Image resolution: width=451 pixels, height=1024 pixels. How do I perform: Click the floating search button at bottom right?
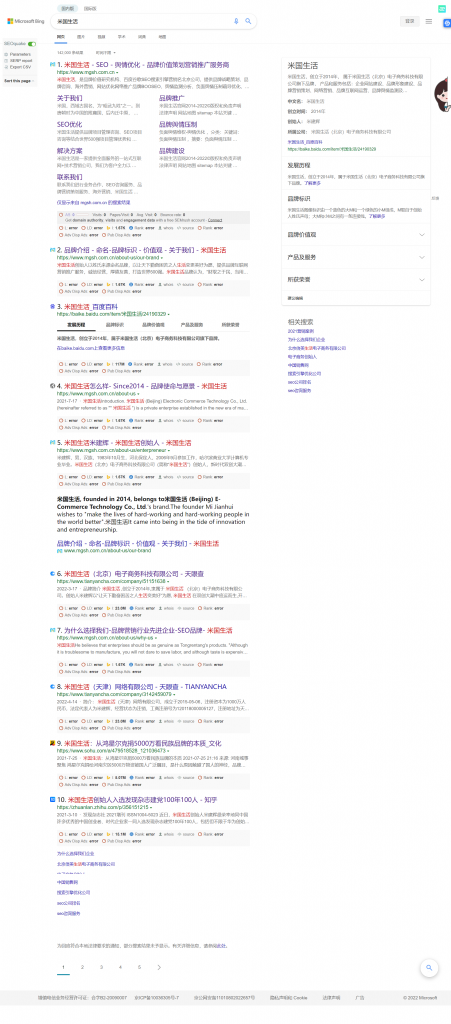[x=429, y=967]
